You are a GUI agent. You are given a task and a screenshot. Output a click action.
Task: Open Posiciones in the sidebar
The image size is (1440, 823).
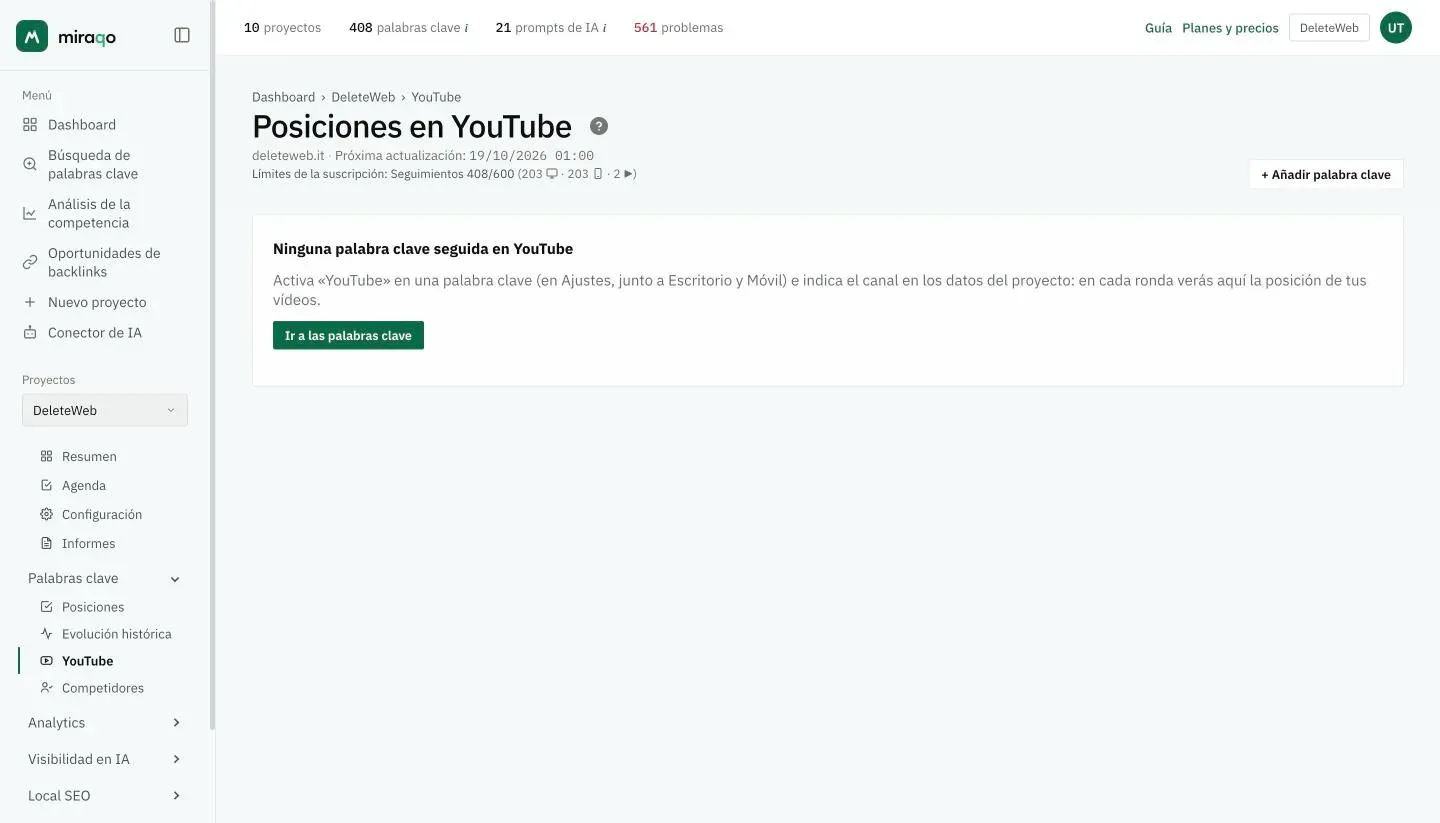(x=92, y=607)
